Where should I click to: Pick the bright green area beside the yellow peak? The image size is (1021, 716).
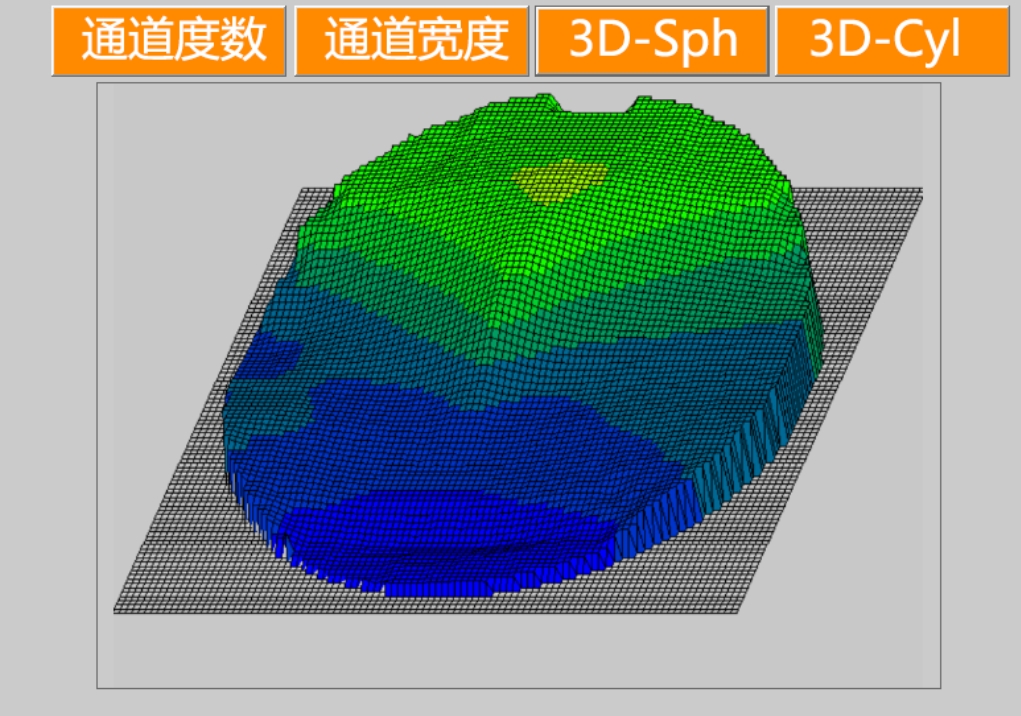450,190
